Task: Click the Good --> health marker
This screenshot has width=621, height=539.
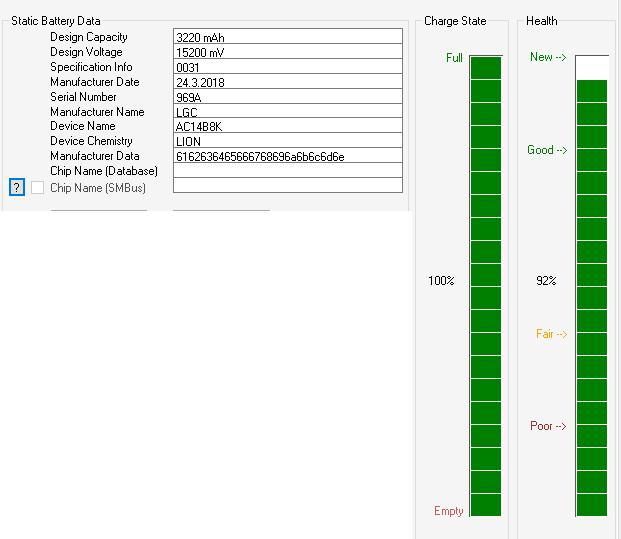Action: (x=547, y=150)
